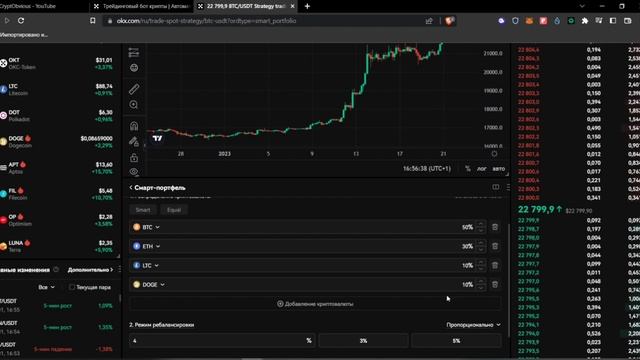Viewport: 640px width, 360px height.
Task: Select DOGE Dogecoin in market list
Action: coord(57,142)
